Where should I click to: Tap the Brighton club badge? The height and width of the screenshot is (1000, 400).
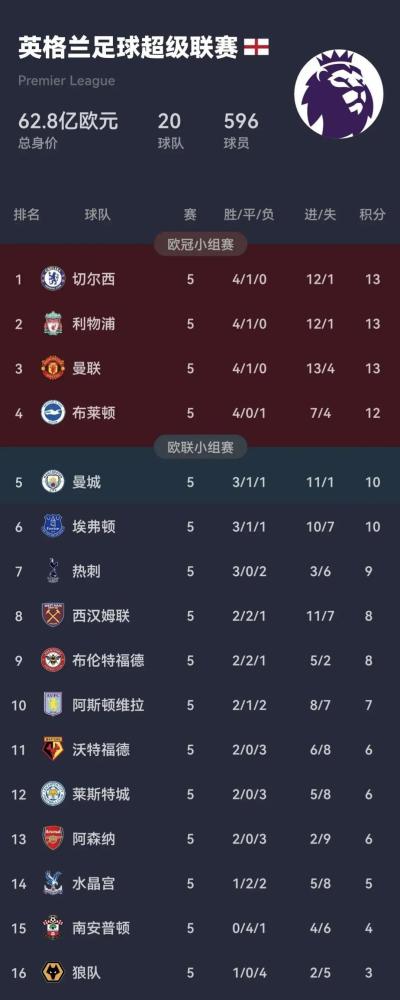click(x=53, y=413)
